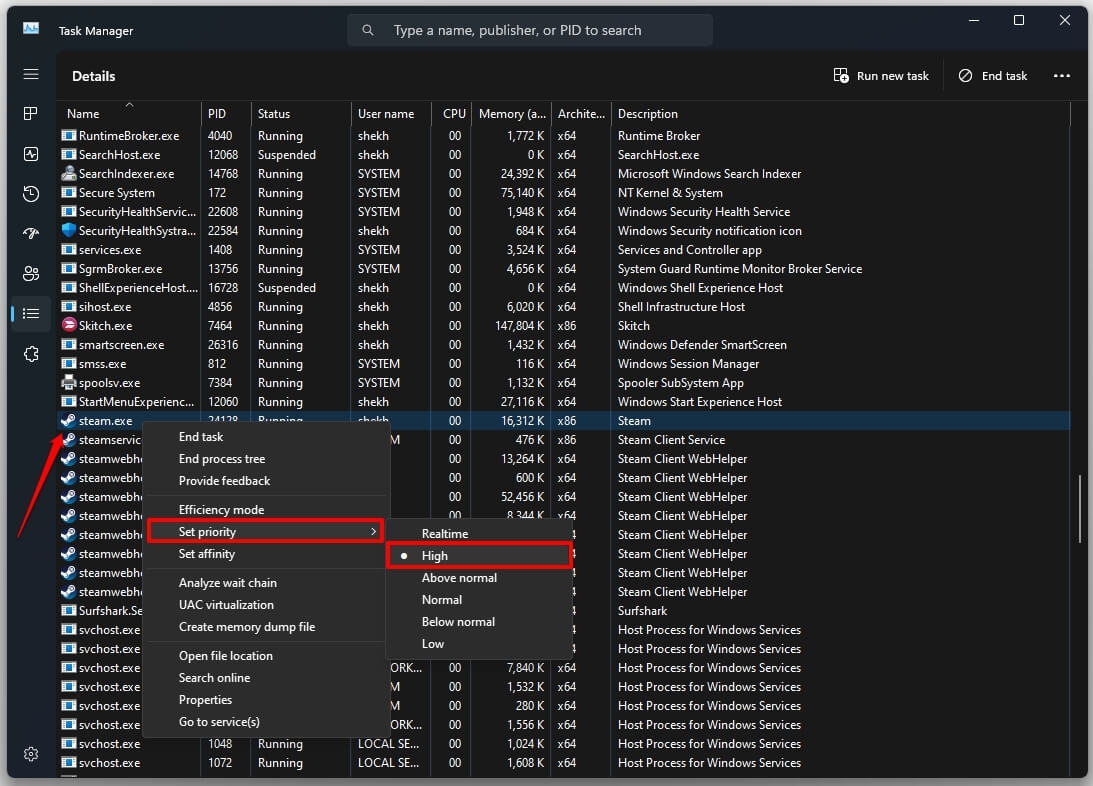This screenshot has height=786, width=1093.
Task: Open the hamburger navigation menu
Action: click(31, 75)
